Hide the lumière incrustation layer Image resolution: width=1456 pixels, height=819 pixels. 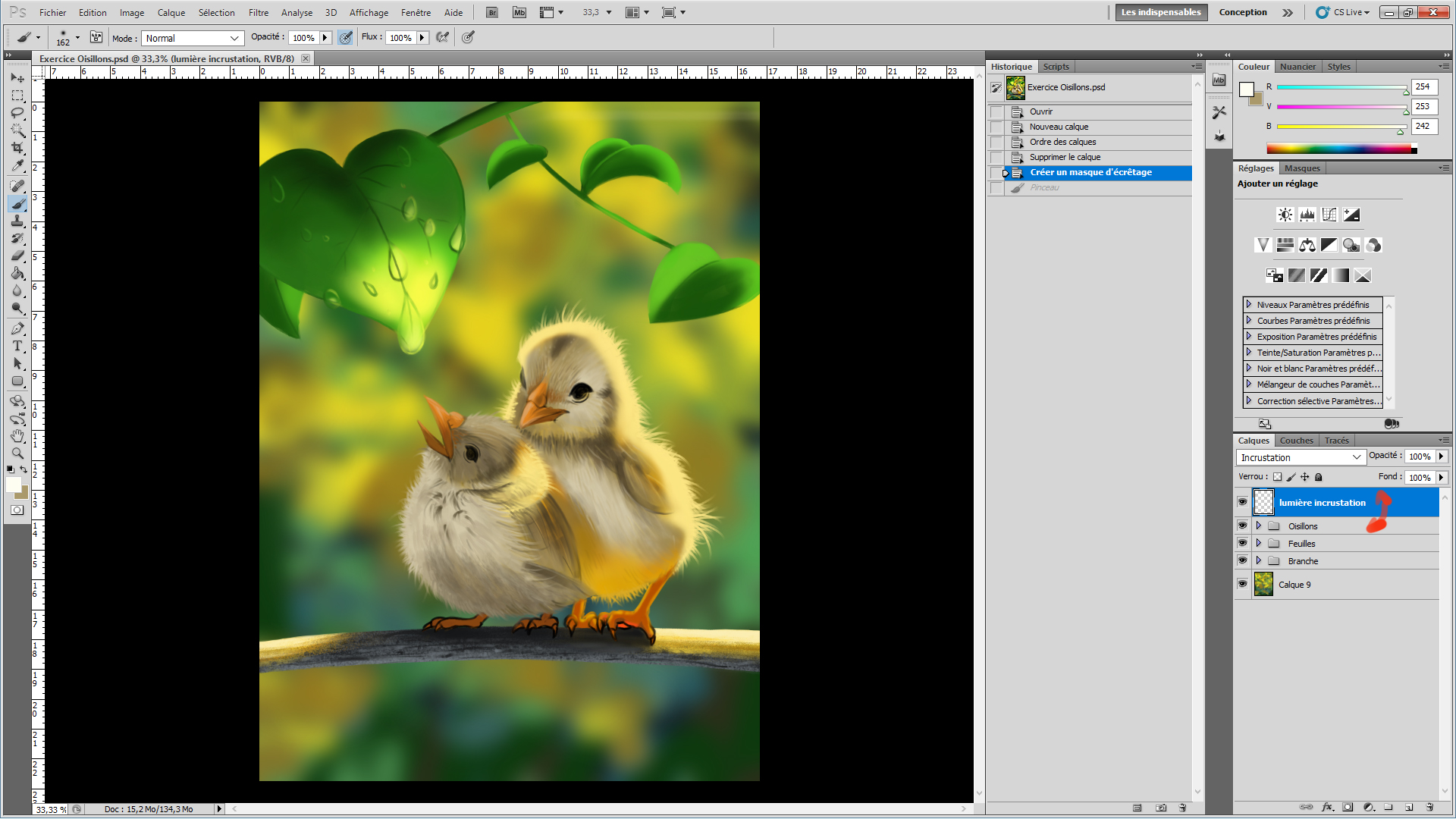pyautogui.click(x=1242, y=502)
